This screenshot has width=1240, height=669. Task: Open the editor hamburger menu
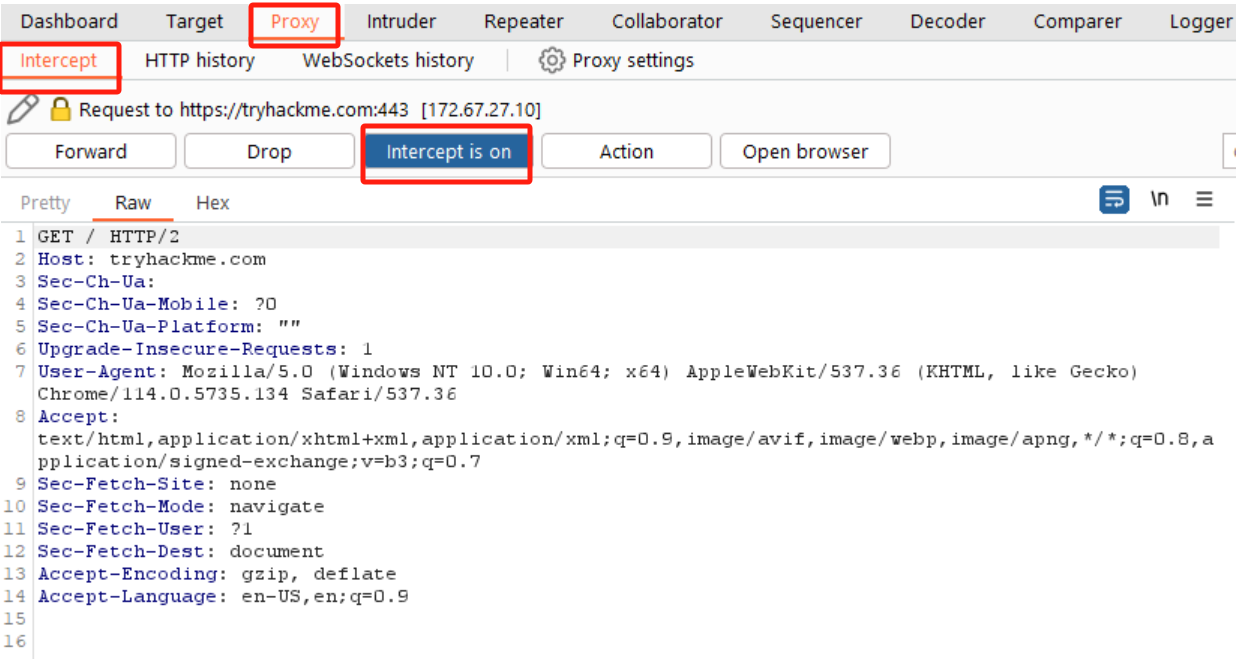pyautogui.click(x=1204, y=200)
